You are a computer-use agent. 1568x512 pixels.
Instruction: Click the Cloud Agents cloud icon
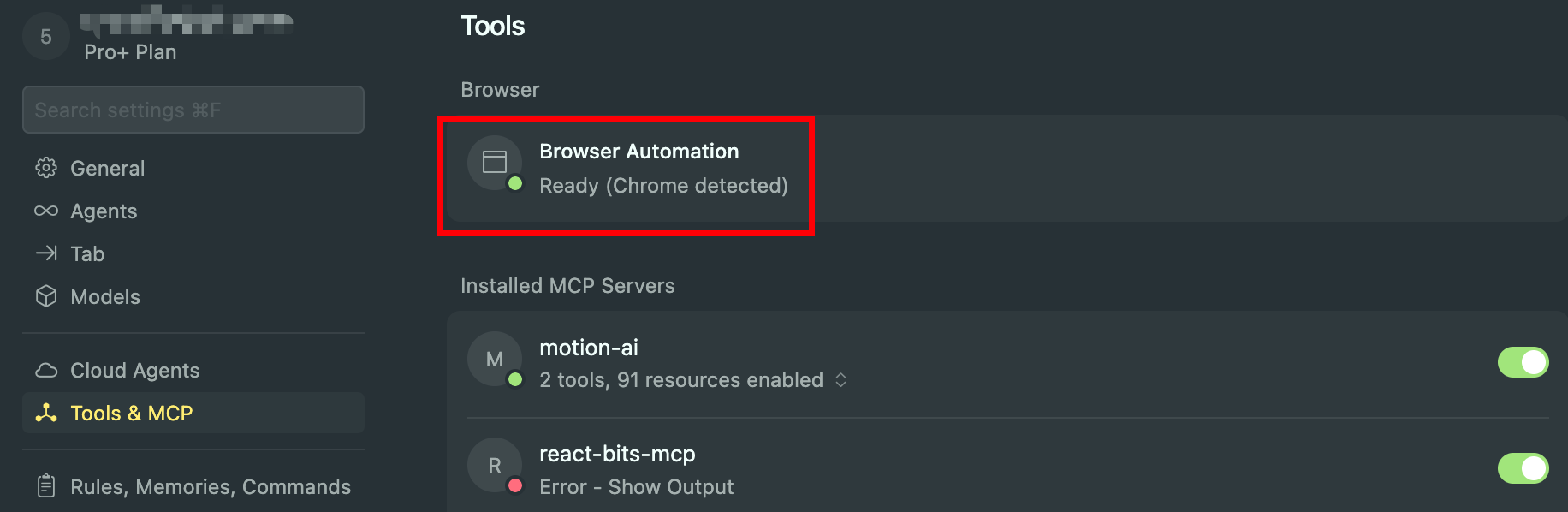(46, 370)
